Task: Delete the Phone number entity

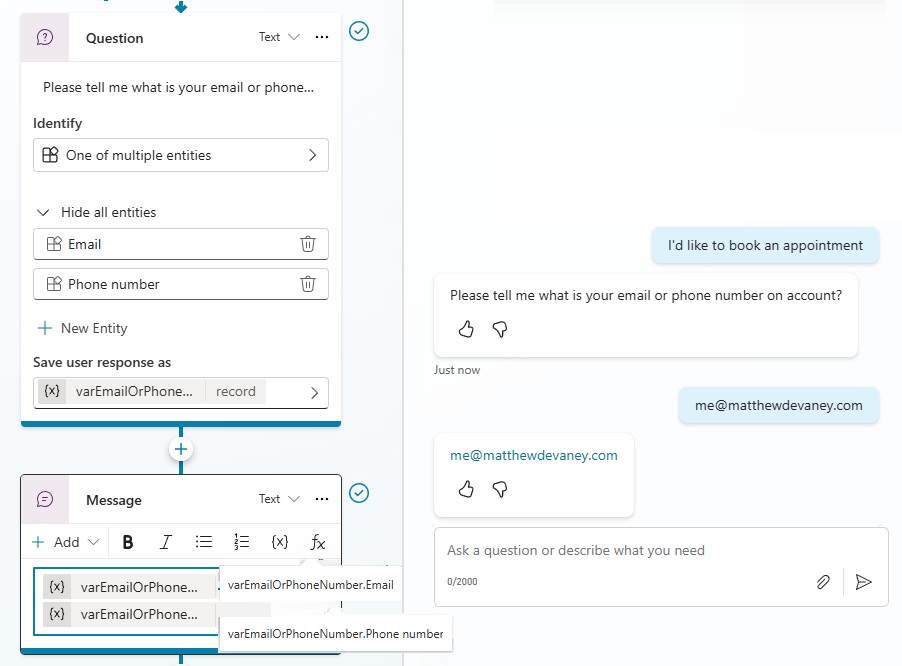Action: (308, 284)
